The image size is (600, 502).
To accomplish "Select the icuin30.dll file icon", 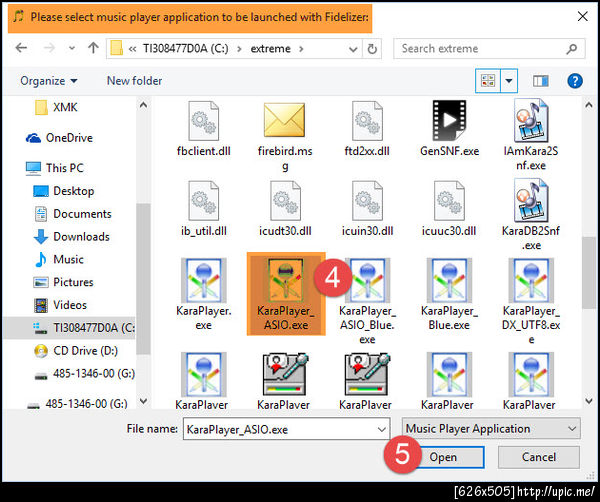I will (x=367, y=200).
